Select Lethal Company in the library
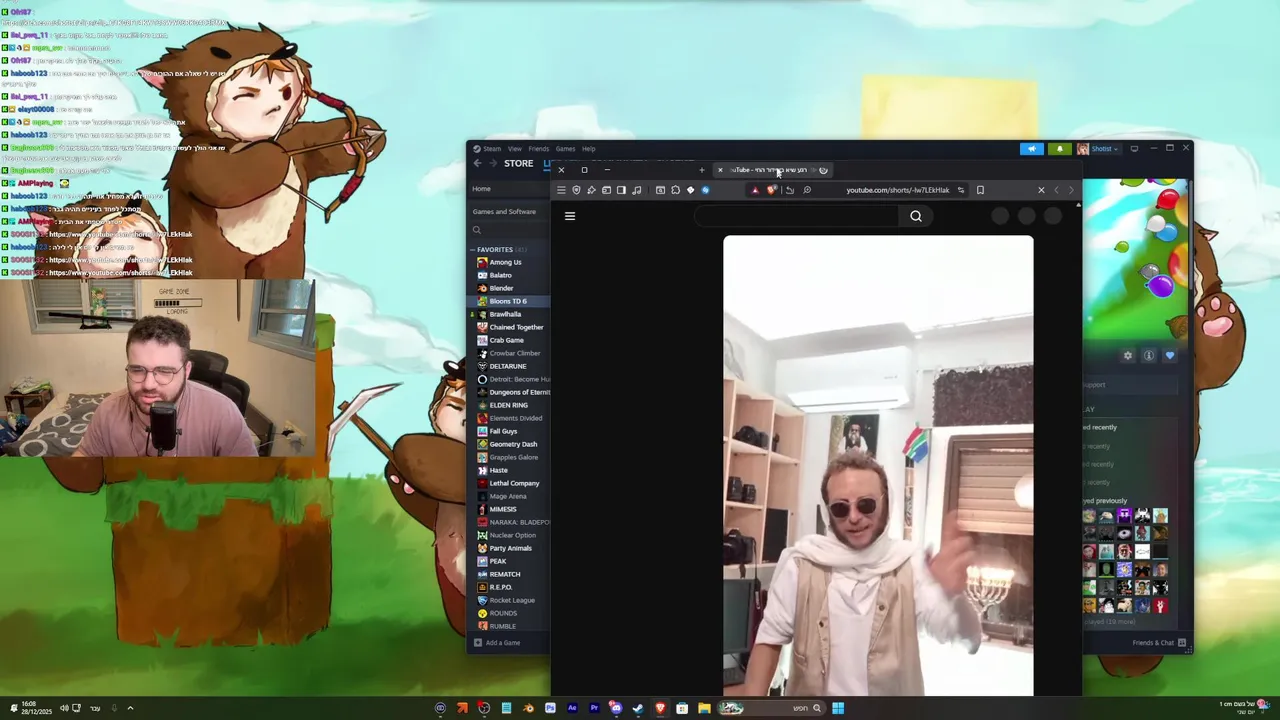 (514, 483)
